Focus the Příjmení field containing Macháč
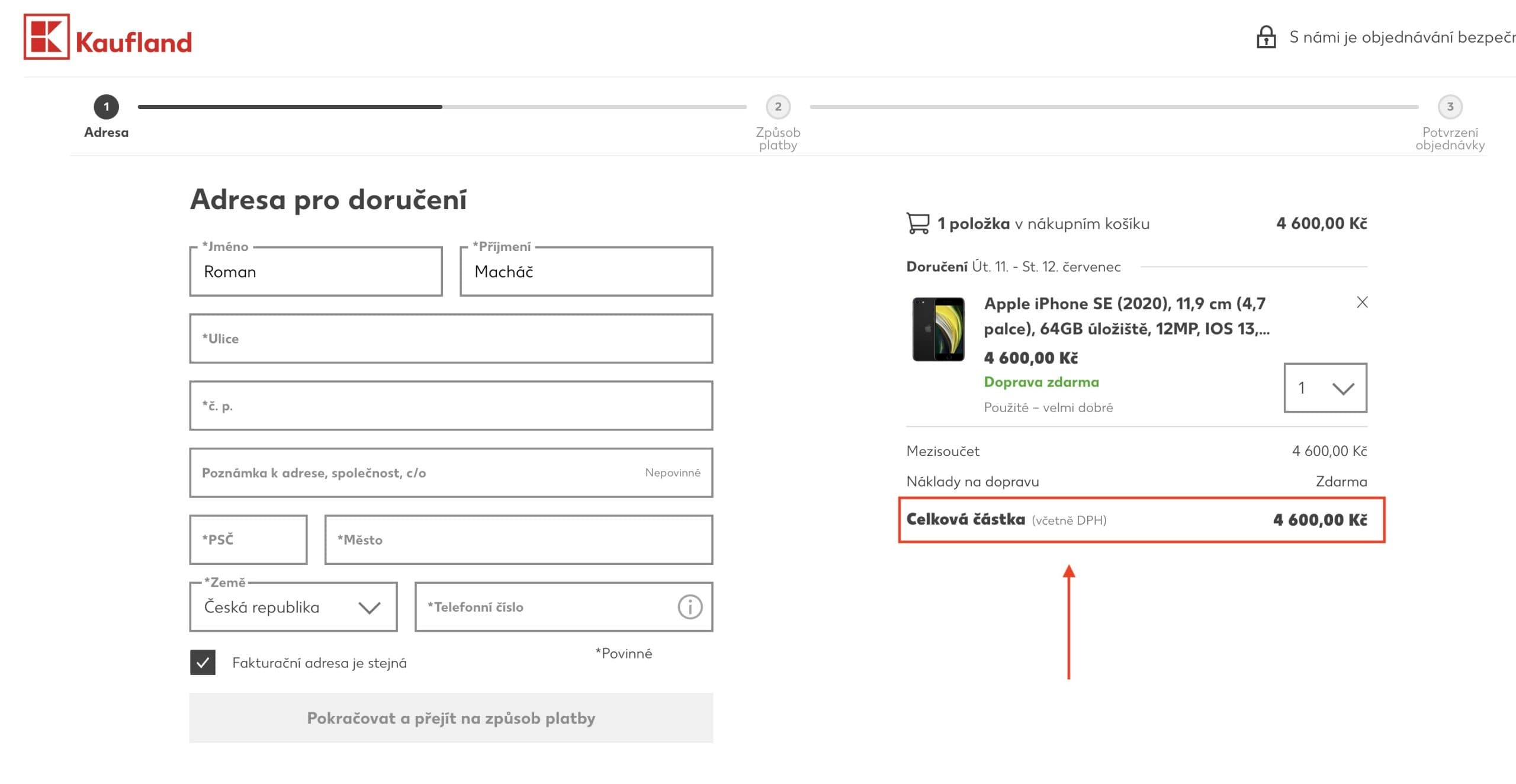The width and height of the screenshot is (1516, 784). click(586, 272)
